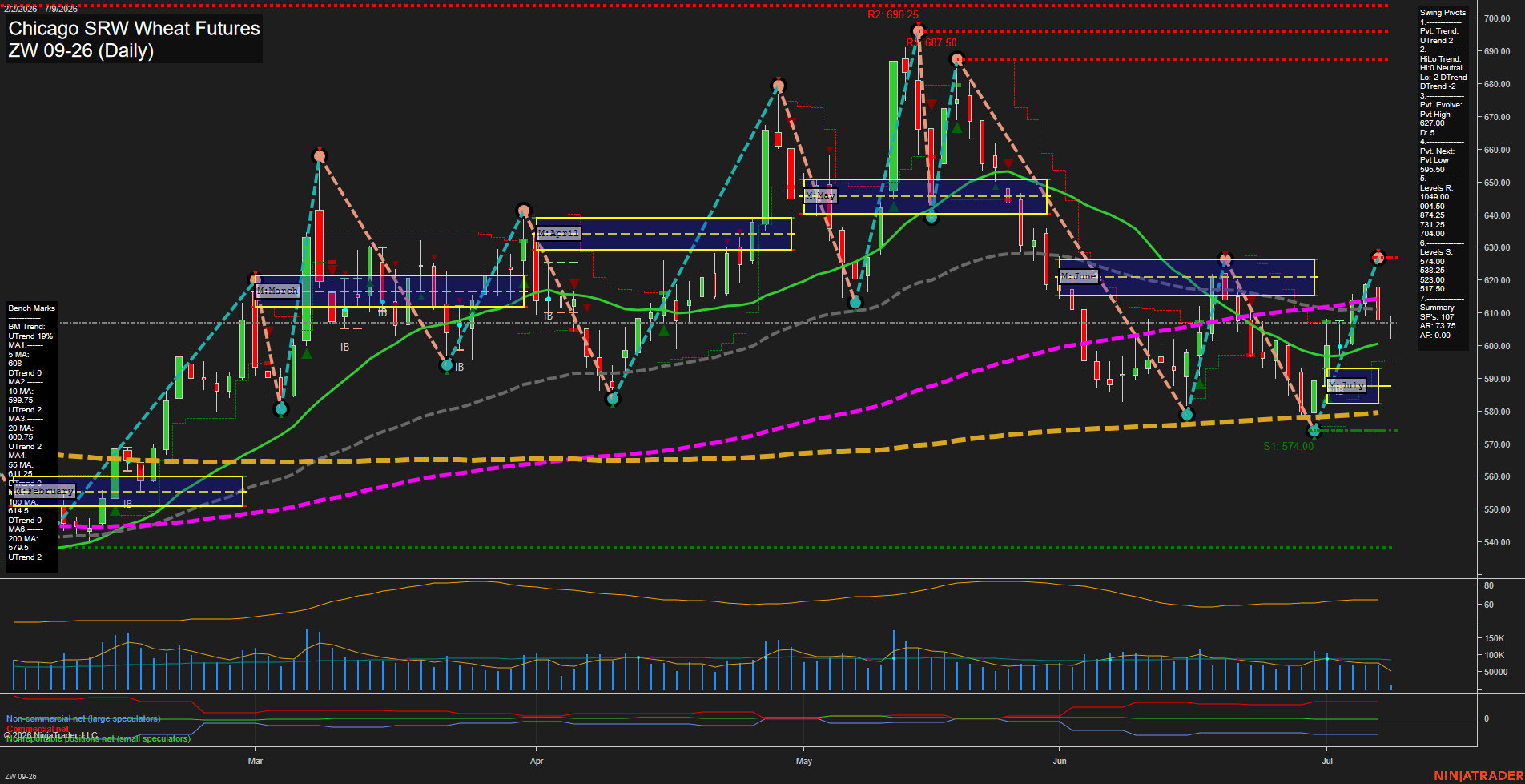Click the 'M:February' monthly range label
The image size is (1525, 784).
point(45,491)
